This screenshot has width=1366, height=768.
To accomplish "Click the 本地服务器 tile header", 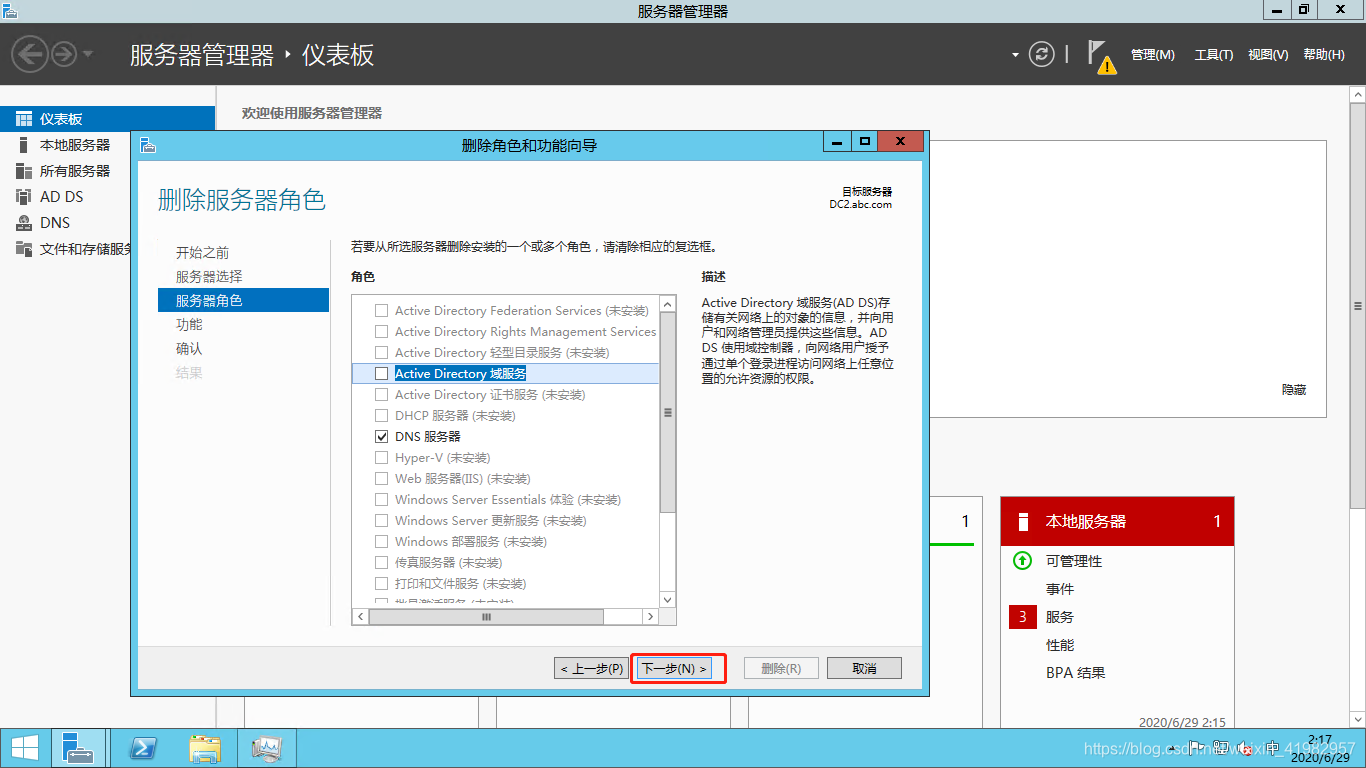I will tap(1117, 521).
